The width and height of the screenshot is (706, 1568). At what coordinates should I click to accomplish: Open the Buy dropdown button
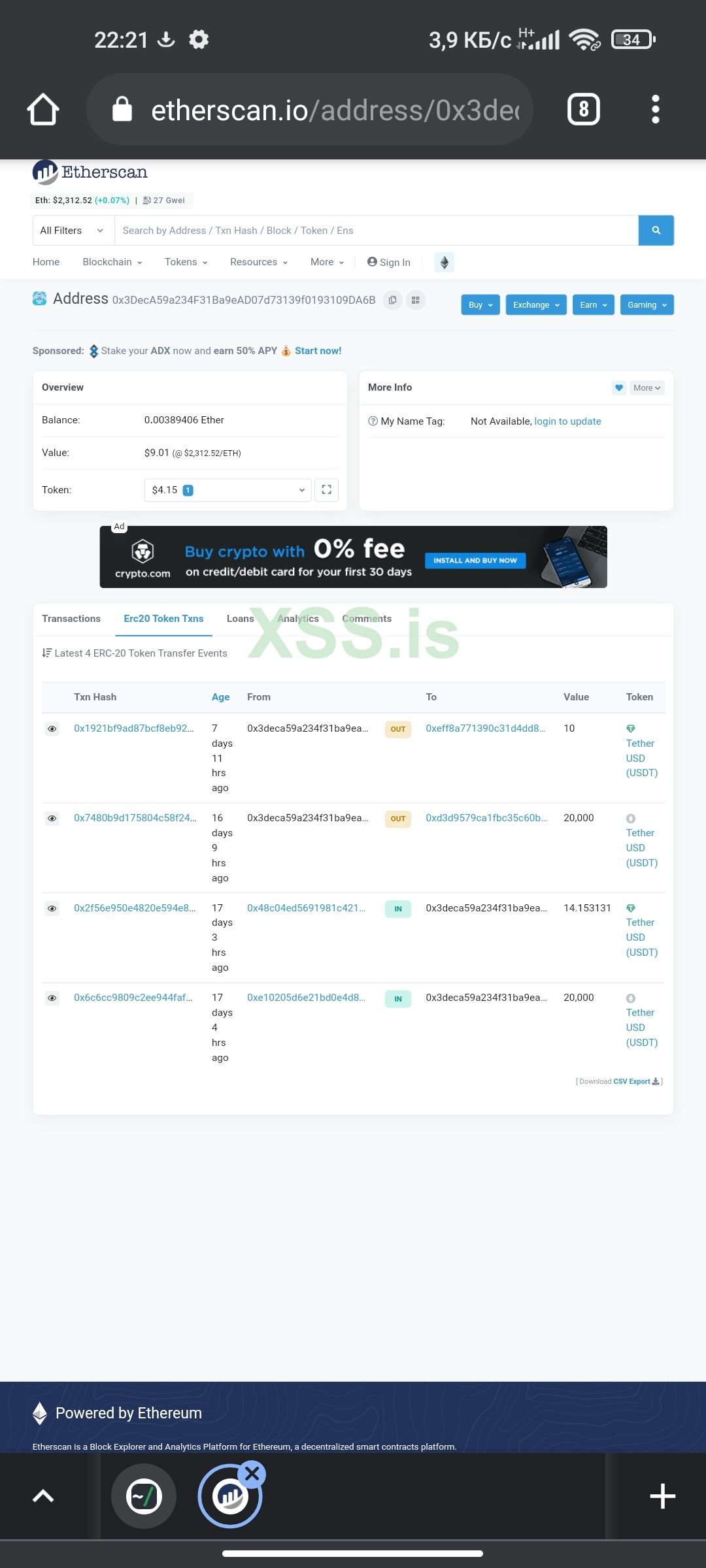coord(480,304)
